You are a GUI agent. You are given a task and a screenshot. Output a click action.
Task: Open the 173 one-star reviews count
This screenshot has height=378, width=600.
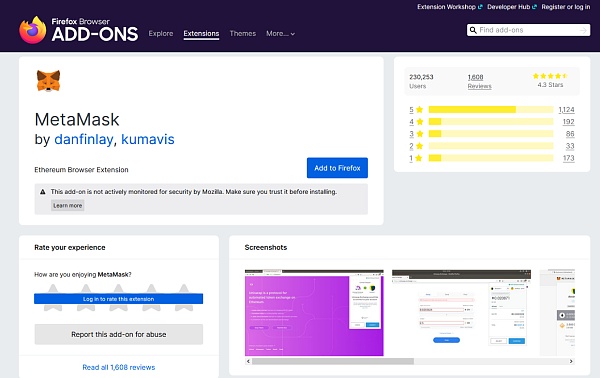tap(569, 158)
